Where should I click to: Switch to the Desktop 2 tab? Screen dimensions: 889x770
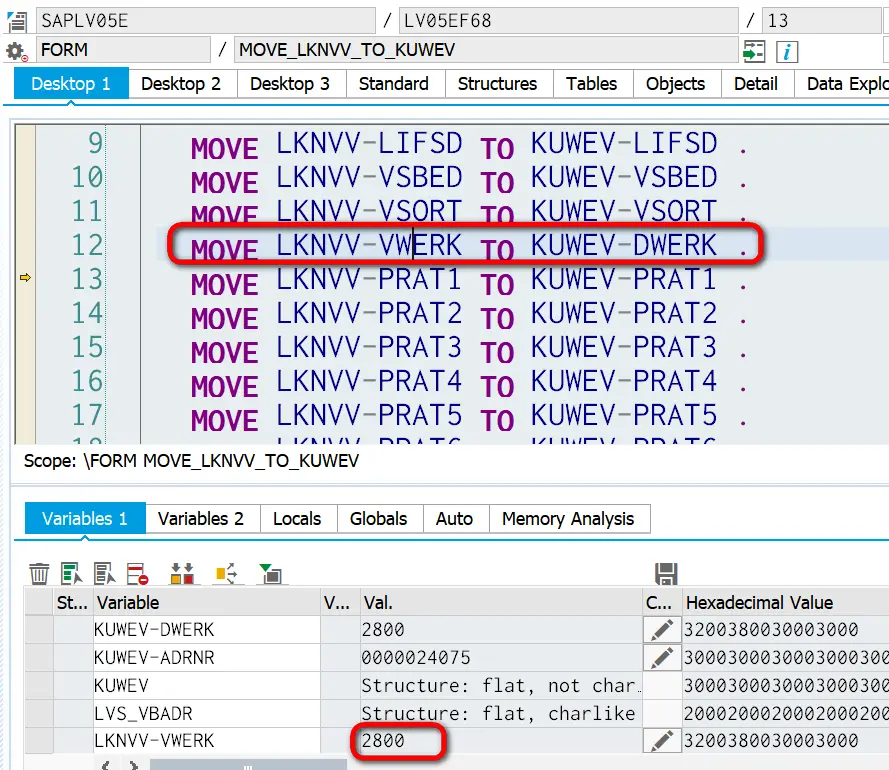coord(181,83)
